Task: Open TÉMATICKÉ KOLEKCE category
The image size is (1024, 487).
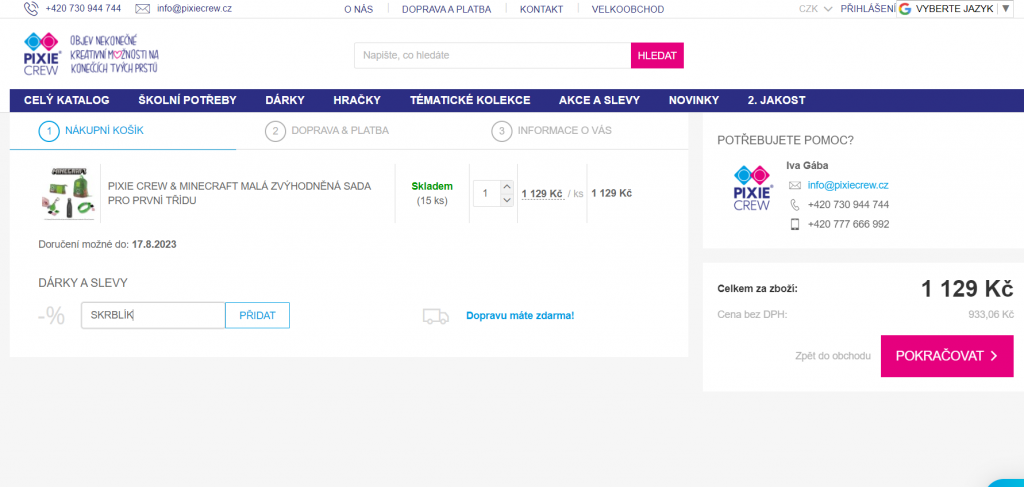Action: pyautogui.click(x=470, y=101)
